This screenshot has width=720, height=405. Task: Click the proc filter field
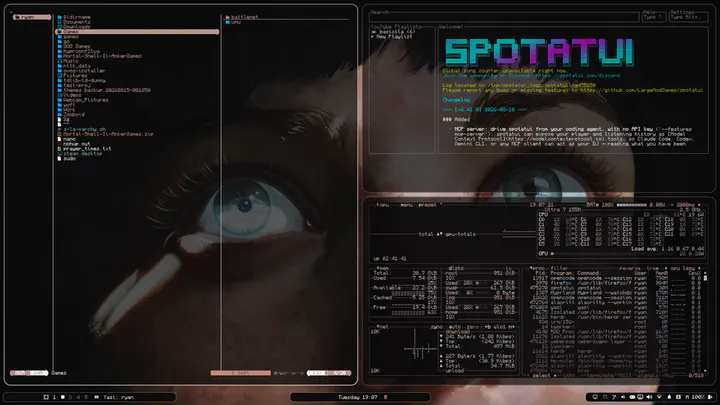[559, 268]
